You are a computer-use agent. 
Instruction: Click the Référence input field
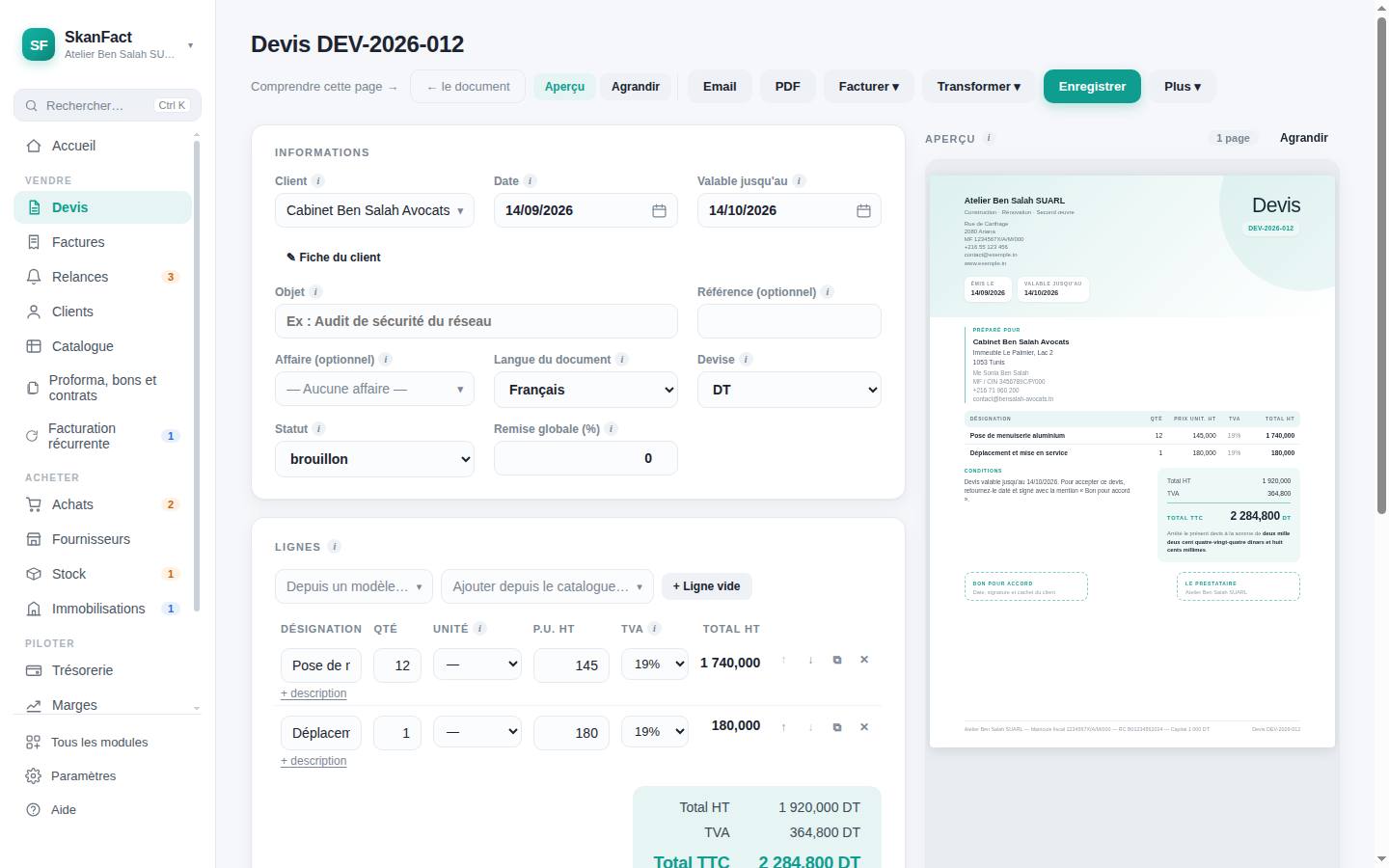[789, 321]
